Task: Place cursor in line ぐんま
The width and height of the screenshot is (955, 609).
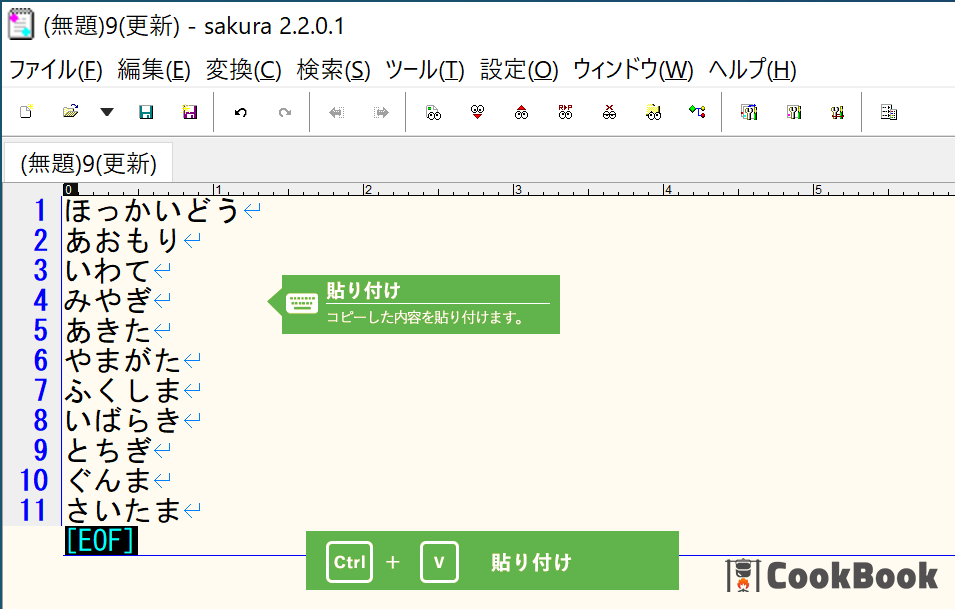Action: [107, 481]
